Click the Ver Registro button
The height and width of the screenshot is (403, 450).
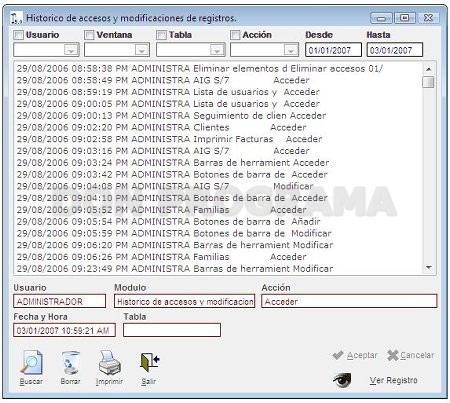(x=393, y=380)
